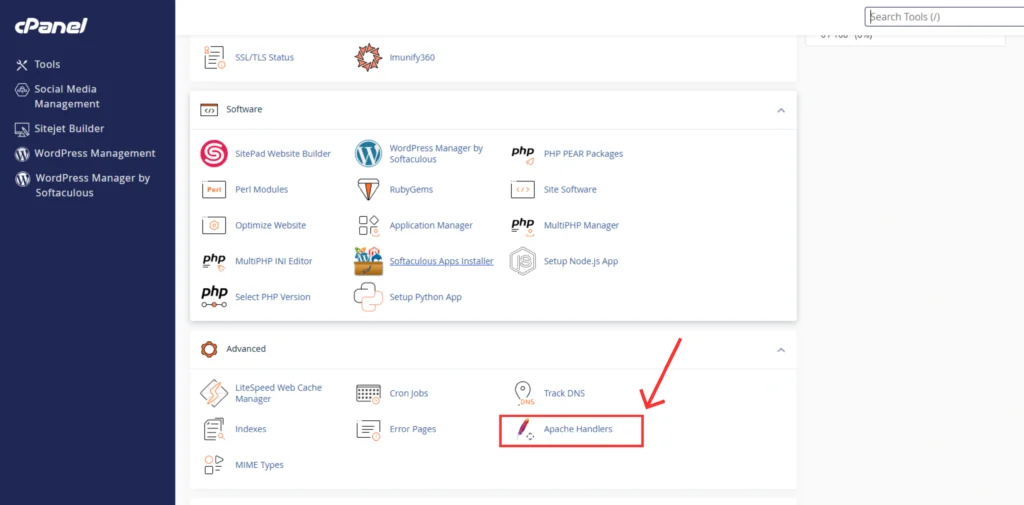
Task: Open the Select PHP Version link
Action: coord(273,297)
